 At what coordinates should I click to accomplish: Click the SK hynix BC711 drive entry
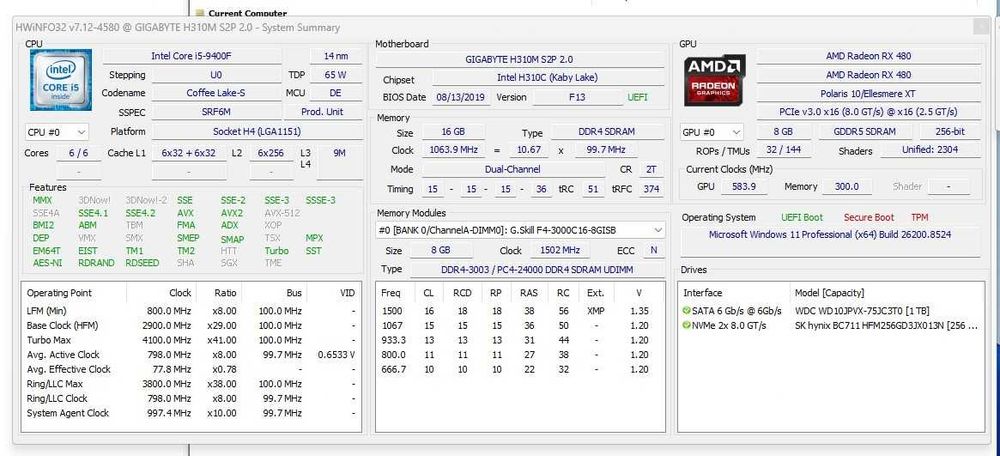click(x=886, y=326)
